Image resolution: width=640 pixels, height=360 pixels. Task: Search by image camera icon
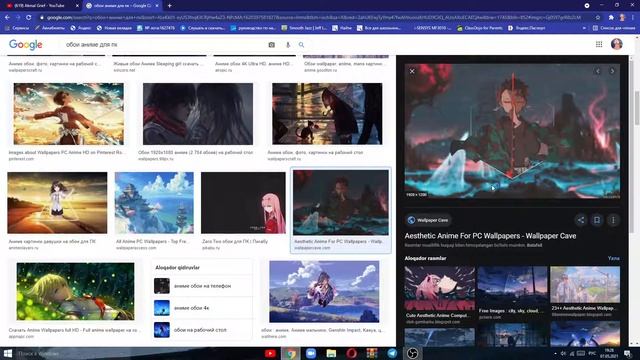[271, 44]
